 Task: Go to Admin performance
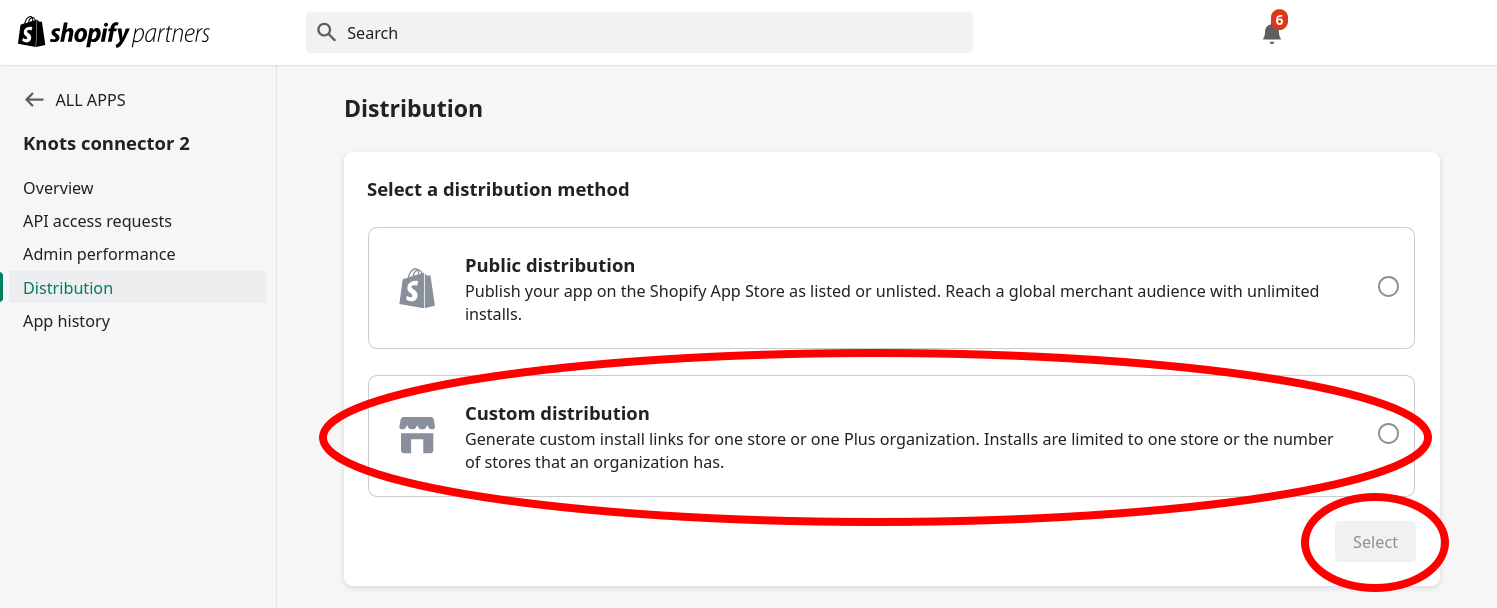pos(99,254)
